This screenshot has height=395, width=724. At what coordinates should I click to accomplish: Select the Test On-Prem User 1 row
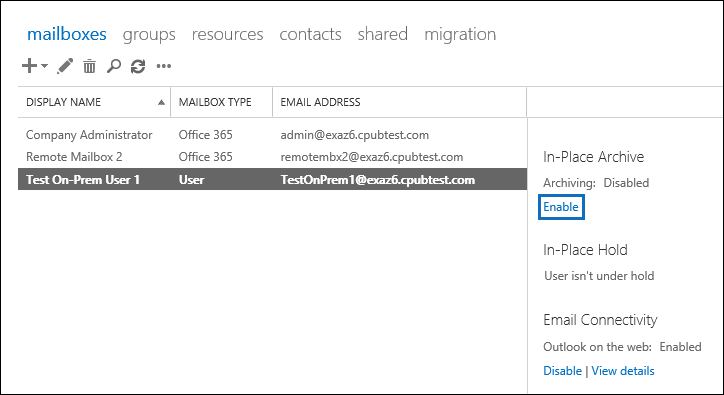[272, 179]
